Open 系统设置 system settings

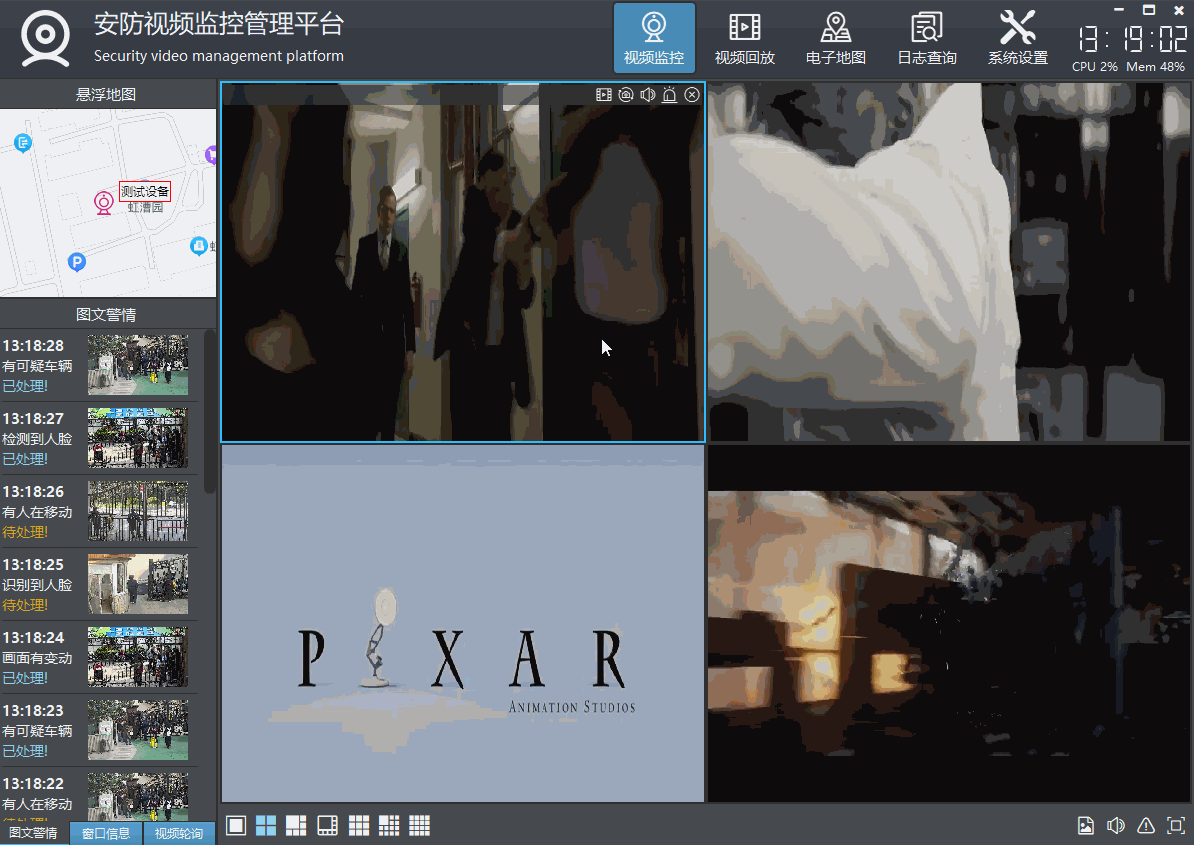pos(1017,38)
